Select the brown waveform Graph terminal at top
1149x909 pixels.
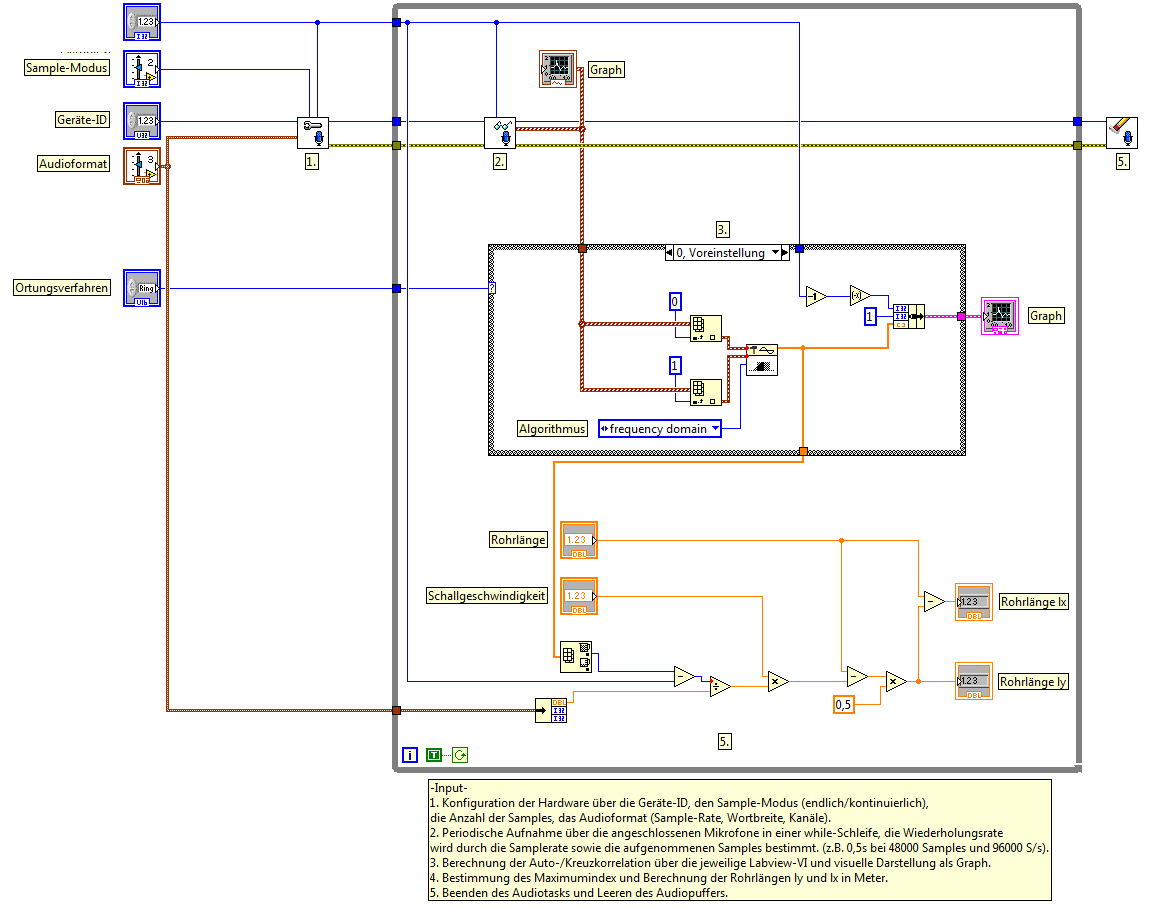[x=558, y=69]
